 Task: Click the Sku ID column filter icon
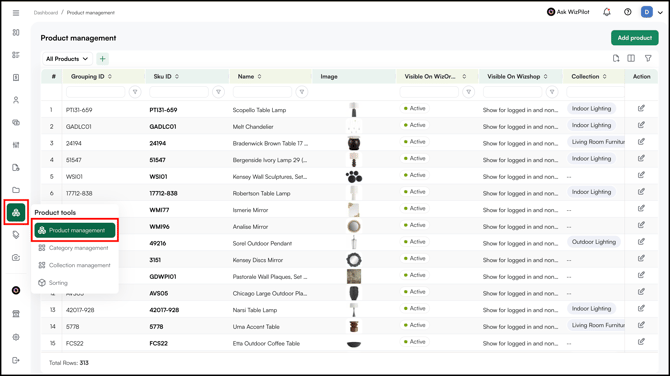click(x=218, y=92)
